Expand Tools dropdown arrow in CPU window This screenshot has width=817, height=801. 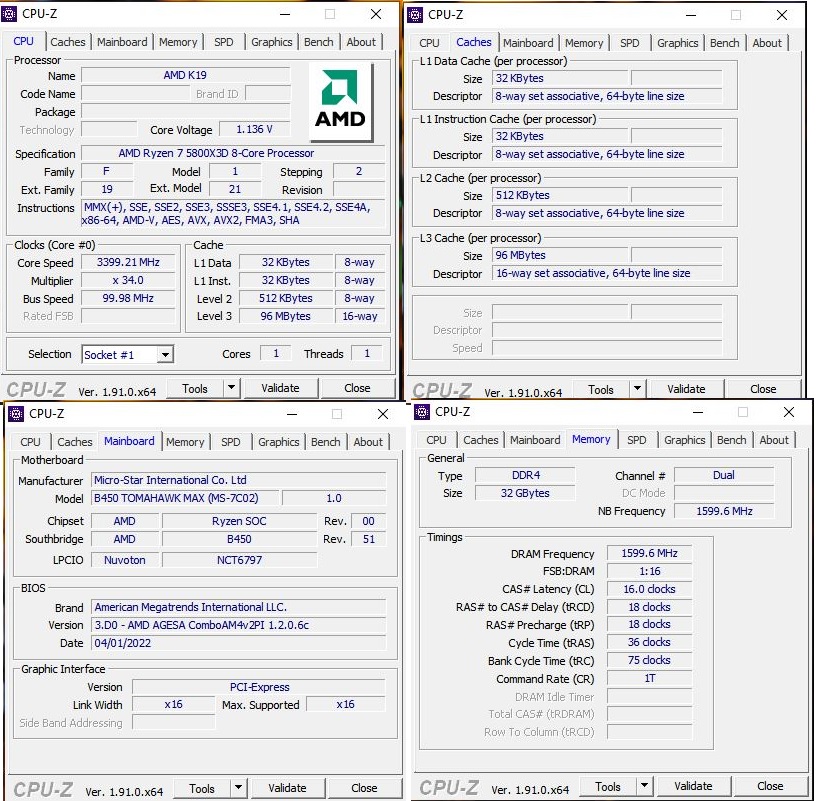click(x=231, y=388)
